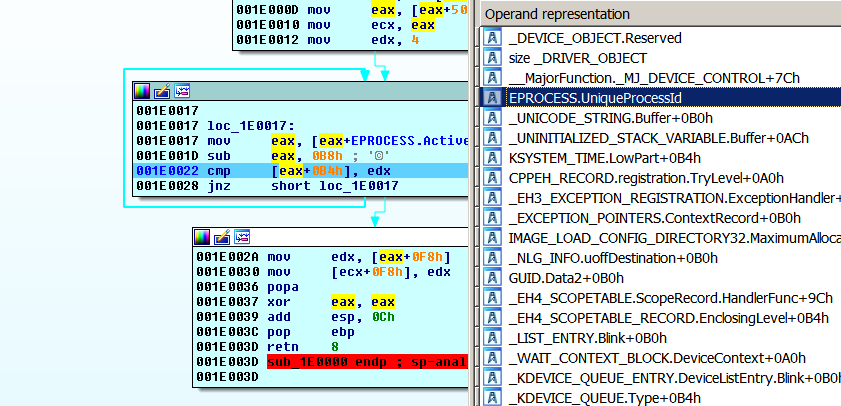Choose size _DRIVER_OBJECT entry
The width and height of the screenshot is (841, 406).
[x=567, y=57]
